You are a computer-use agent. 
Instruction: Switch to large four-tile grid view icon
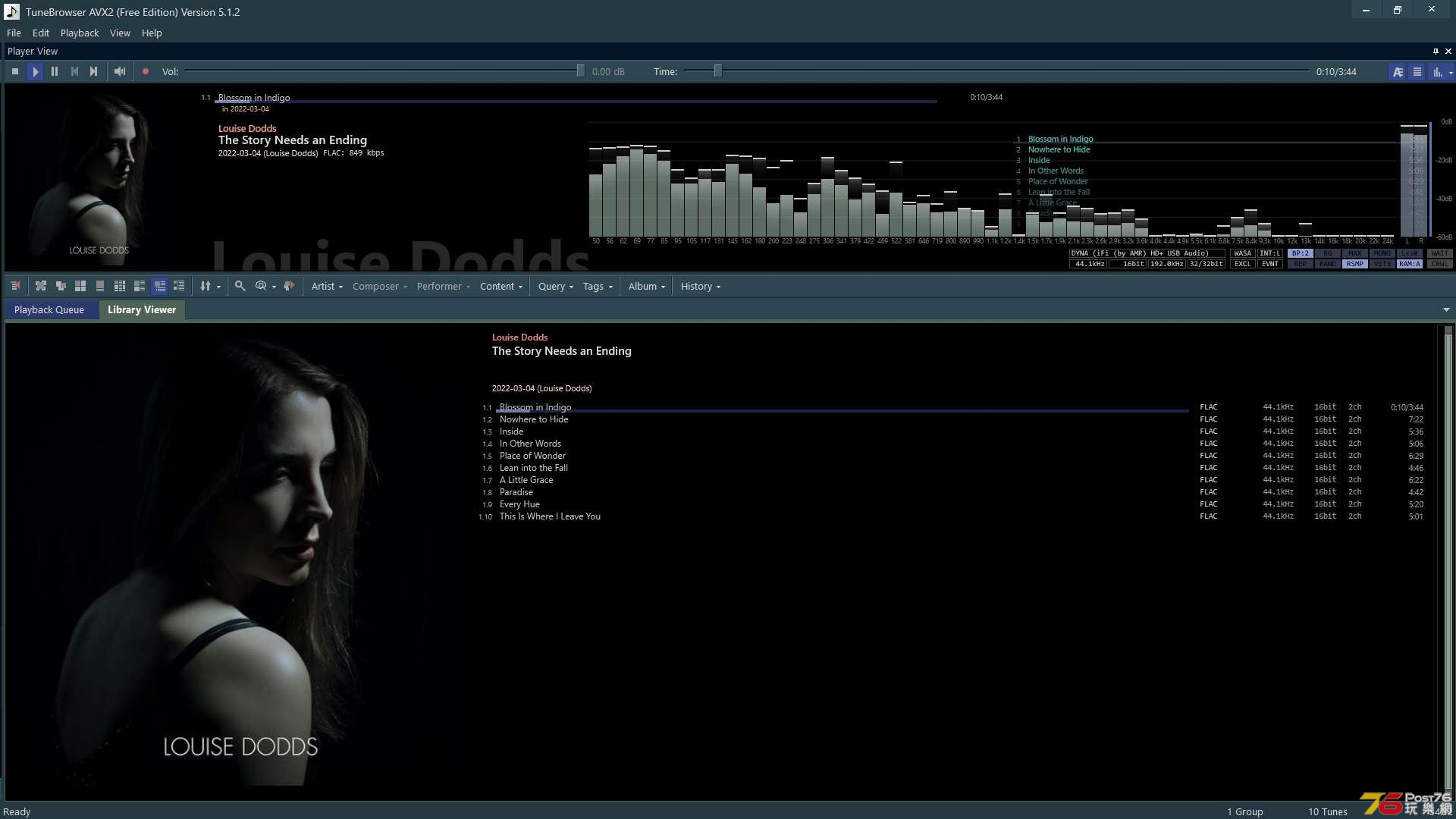[x=80, y=286]
